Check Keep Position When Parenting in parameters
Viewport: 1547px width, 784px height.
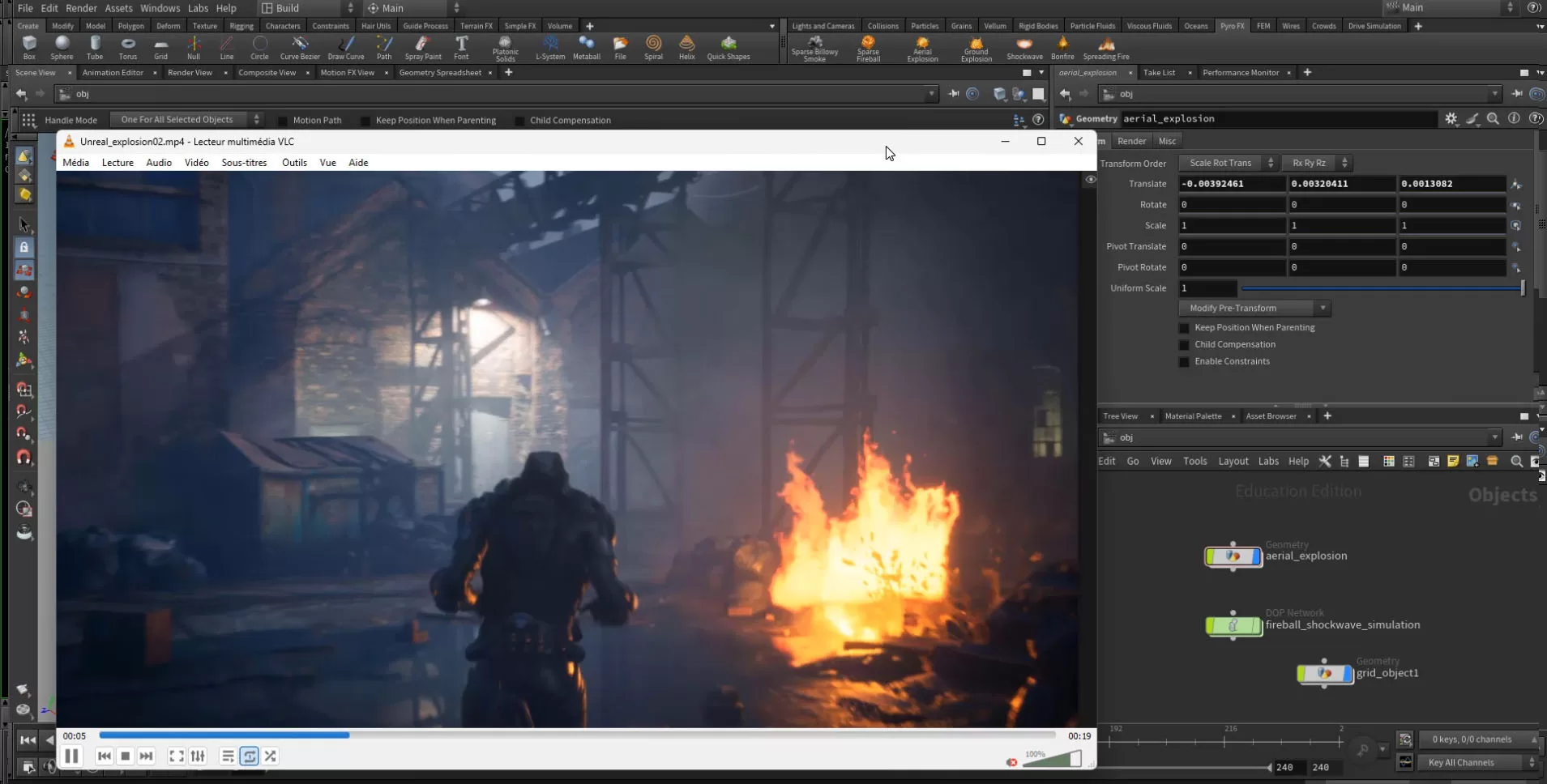1184,328
